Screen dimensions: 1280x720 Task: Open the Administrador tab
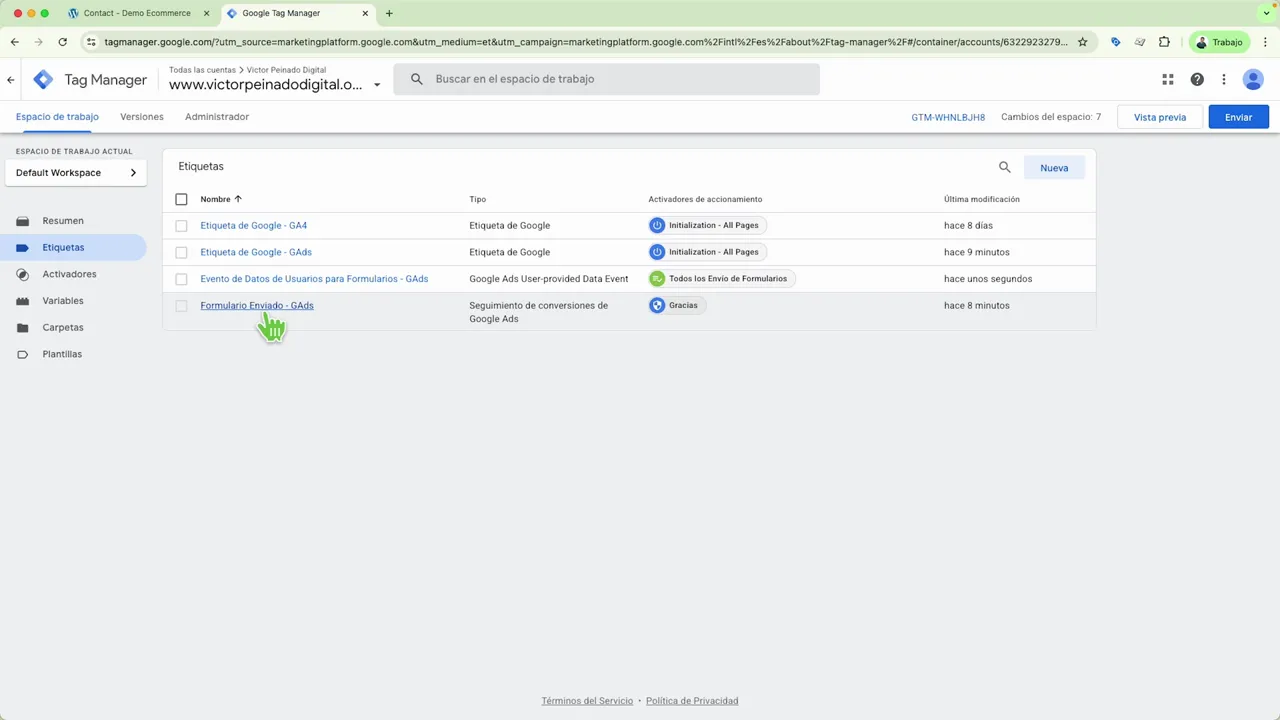click(217, 117)
